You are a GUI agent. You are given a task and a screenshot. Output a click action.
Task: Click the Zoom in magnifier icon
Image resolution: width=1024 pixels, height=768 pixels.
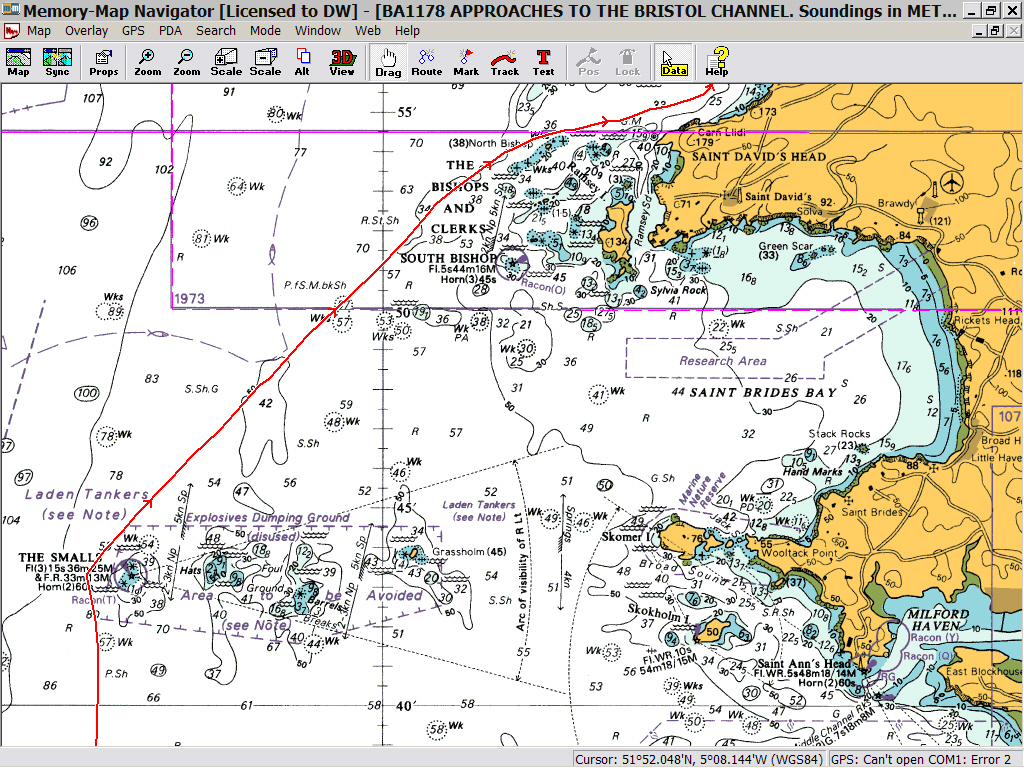(x=148, y=63)
